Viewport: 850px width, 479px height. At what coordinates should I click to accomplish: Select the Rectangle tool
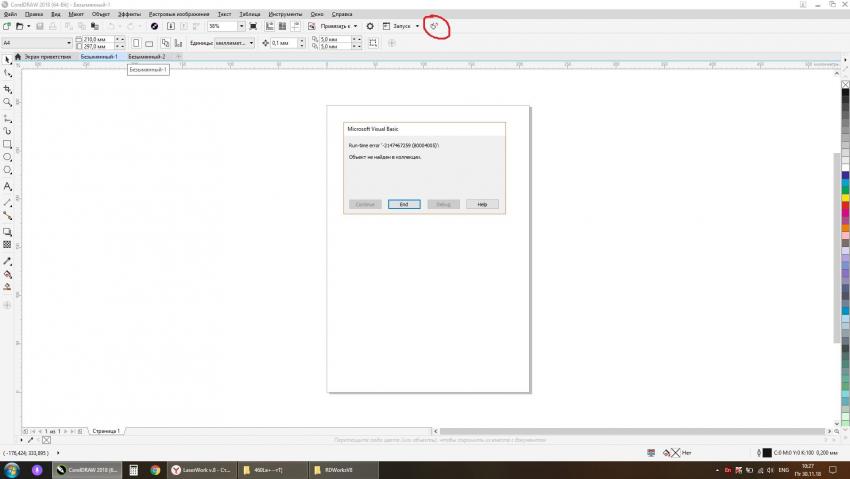coord(8,144)
